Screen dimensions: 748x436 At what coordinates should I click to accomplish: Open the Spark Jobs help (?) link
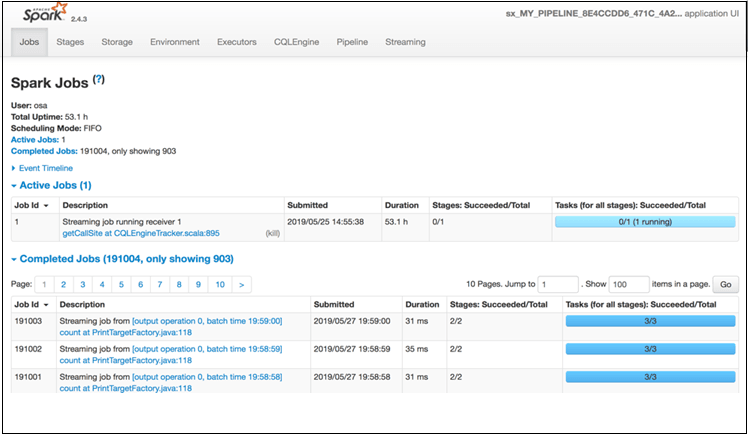pos(99,80)
